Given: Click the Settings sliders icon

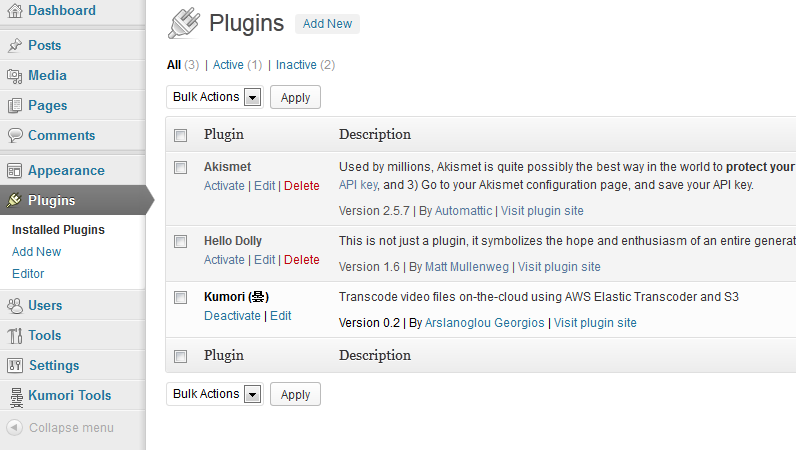Looking at the screenshot, I should 15,365.
